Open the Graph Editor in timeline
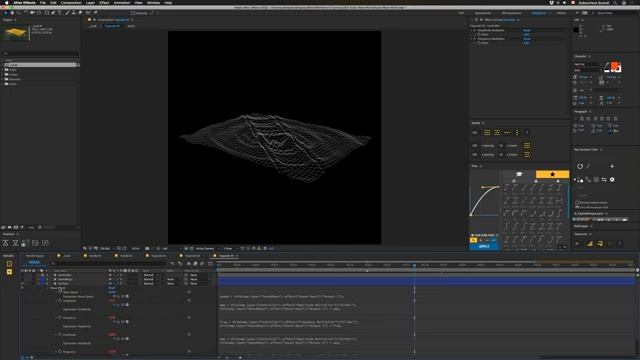This screenshot has height=360, width=640. click(210, 264)
